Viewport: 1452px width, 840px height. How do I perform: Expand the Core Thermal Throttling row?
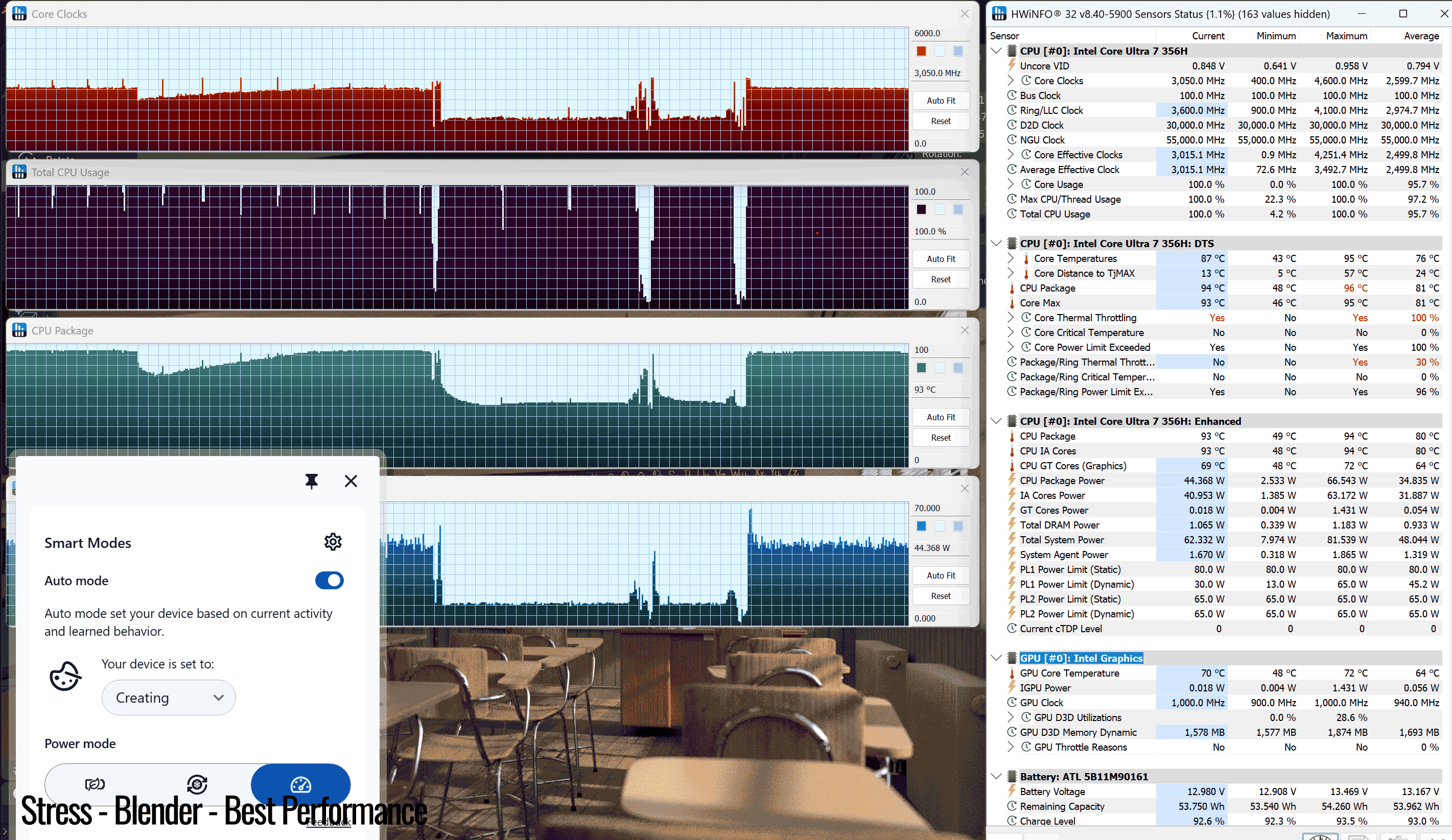[1011, 317]
